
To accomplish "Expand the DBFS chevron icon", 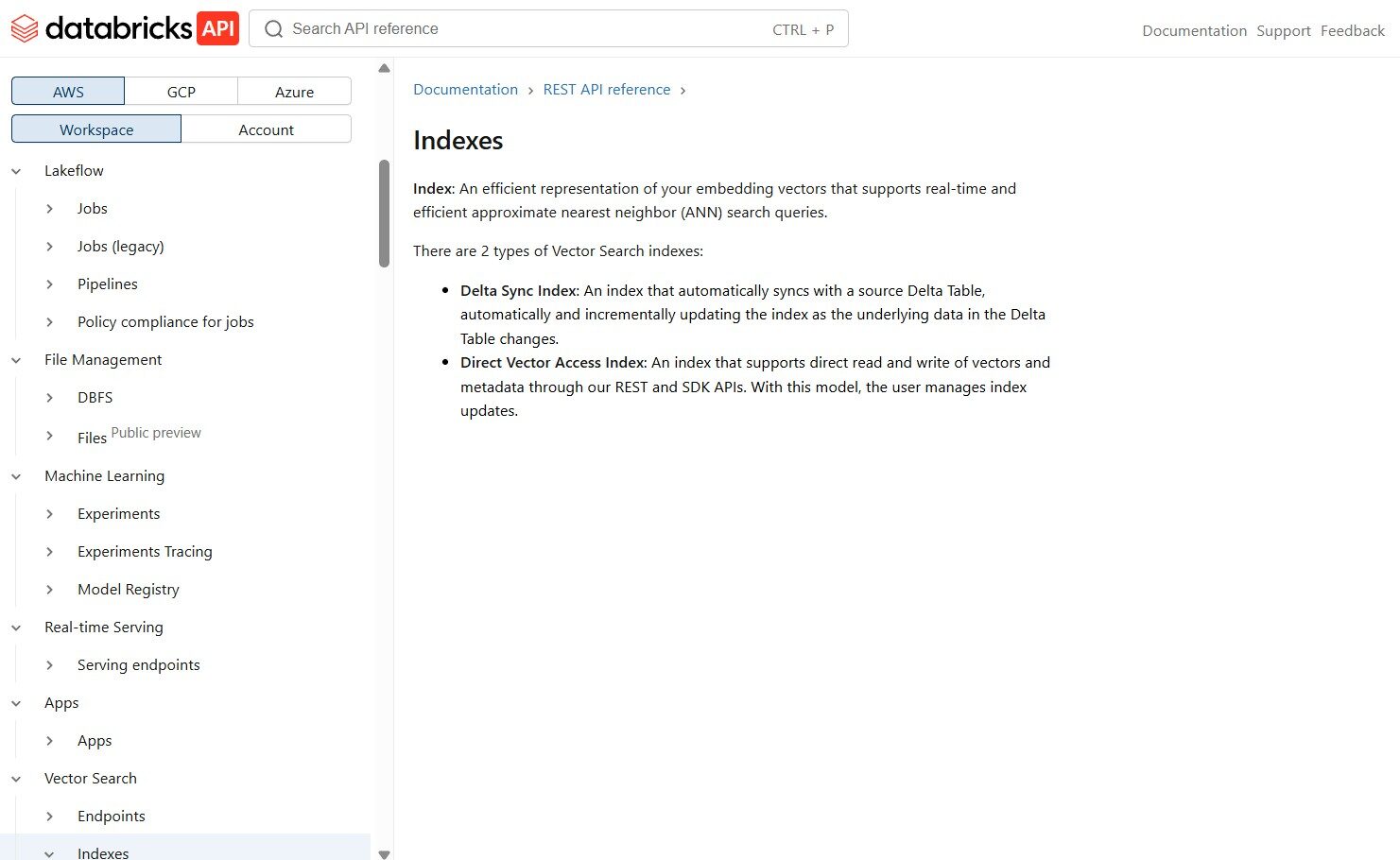I will coord(50,398).
